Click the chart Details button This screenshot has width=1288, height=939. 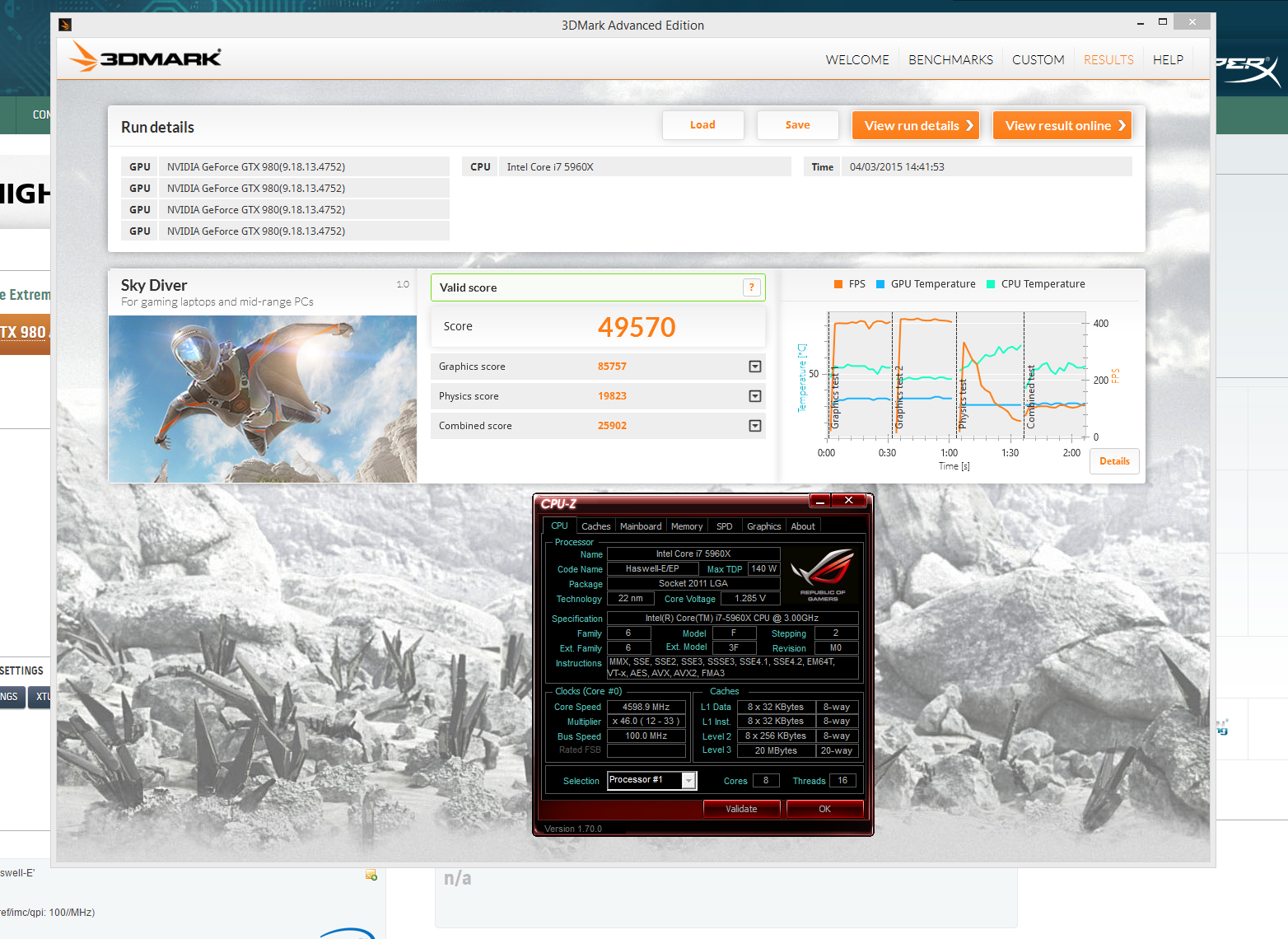1114,461
